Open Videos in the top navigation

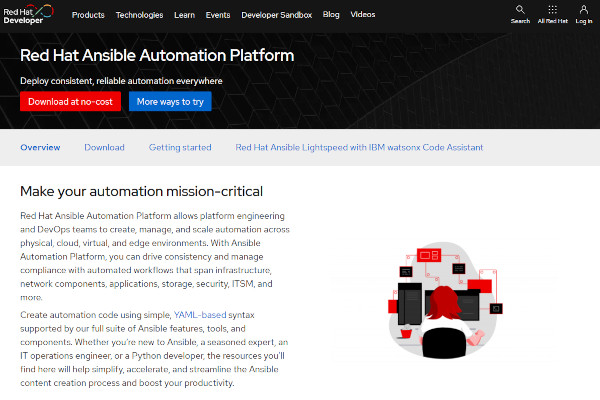[363, 15]
